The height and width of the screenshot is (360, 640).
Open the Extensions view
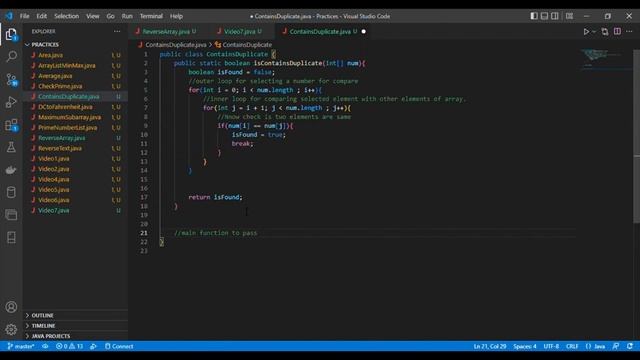[x=11, y=125]
